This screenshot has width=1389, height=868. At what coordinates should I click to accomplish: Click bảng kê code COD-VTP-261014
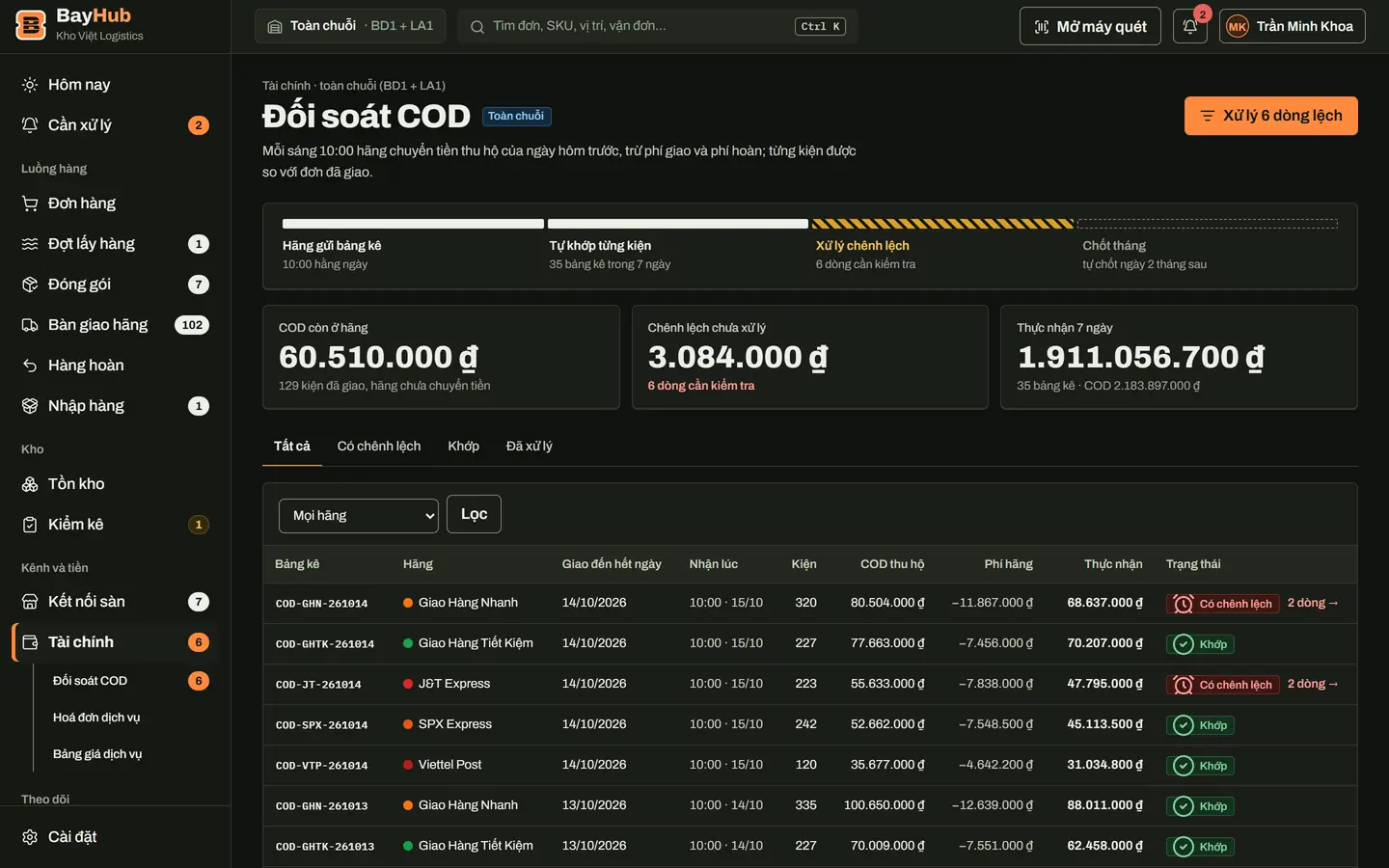click(321, 766)
